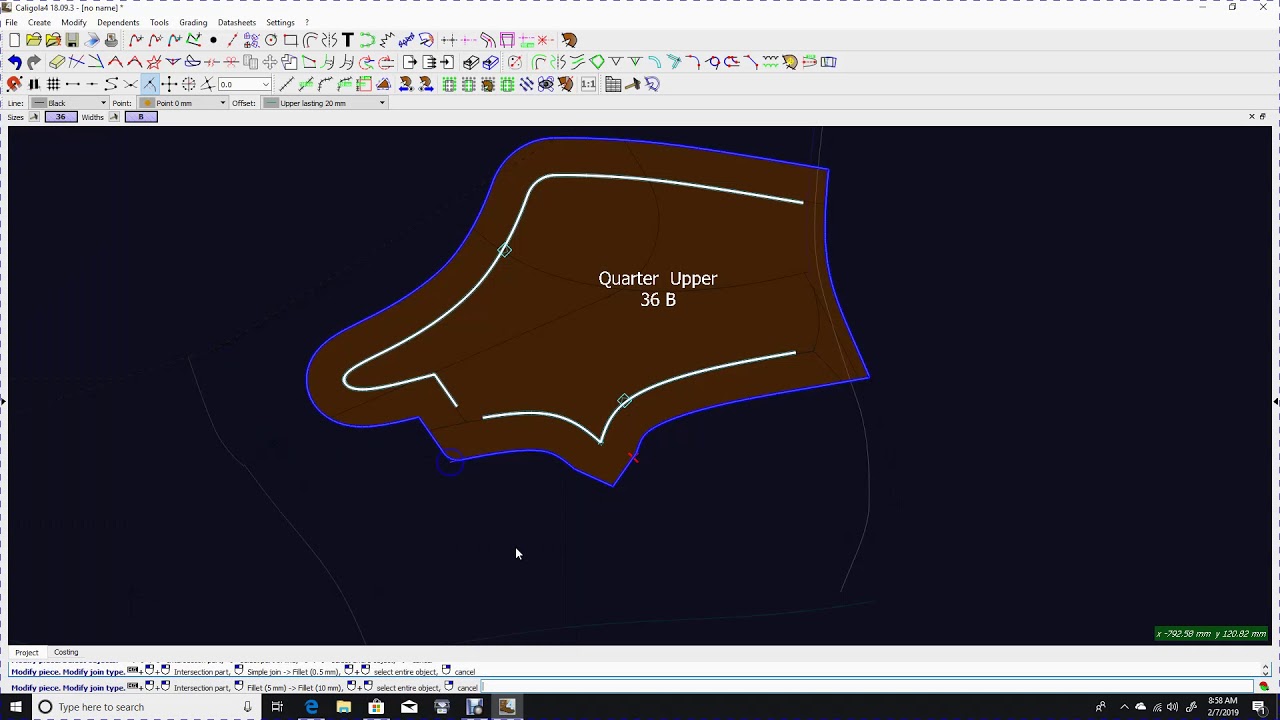Screen dimensions: 1280x720
Task: Select the rectangle drawing tool
Action: point(290,40)
